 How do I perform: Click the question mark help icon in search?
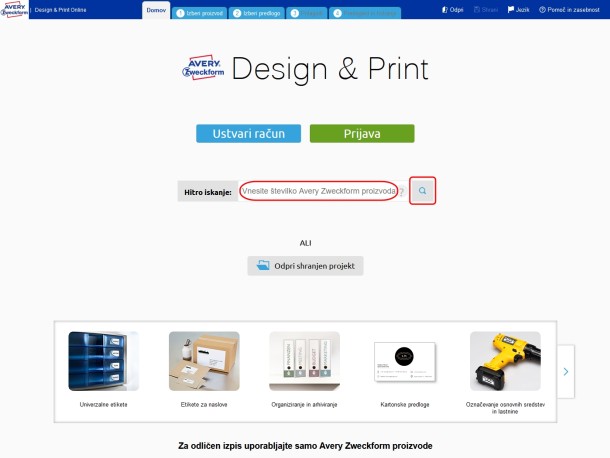(x=402, y=191)
